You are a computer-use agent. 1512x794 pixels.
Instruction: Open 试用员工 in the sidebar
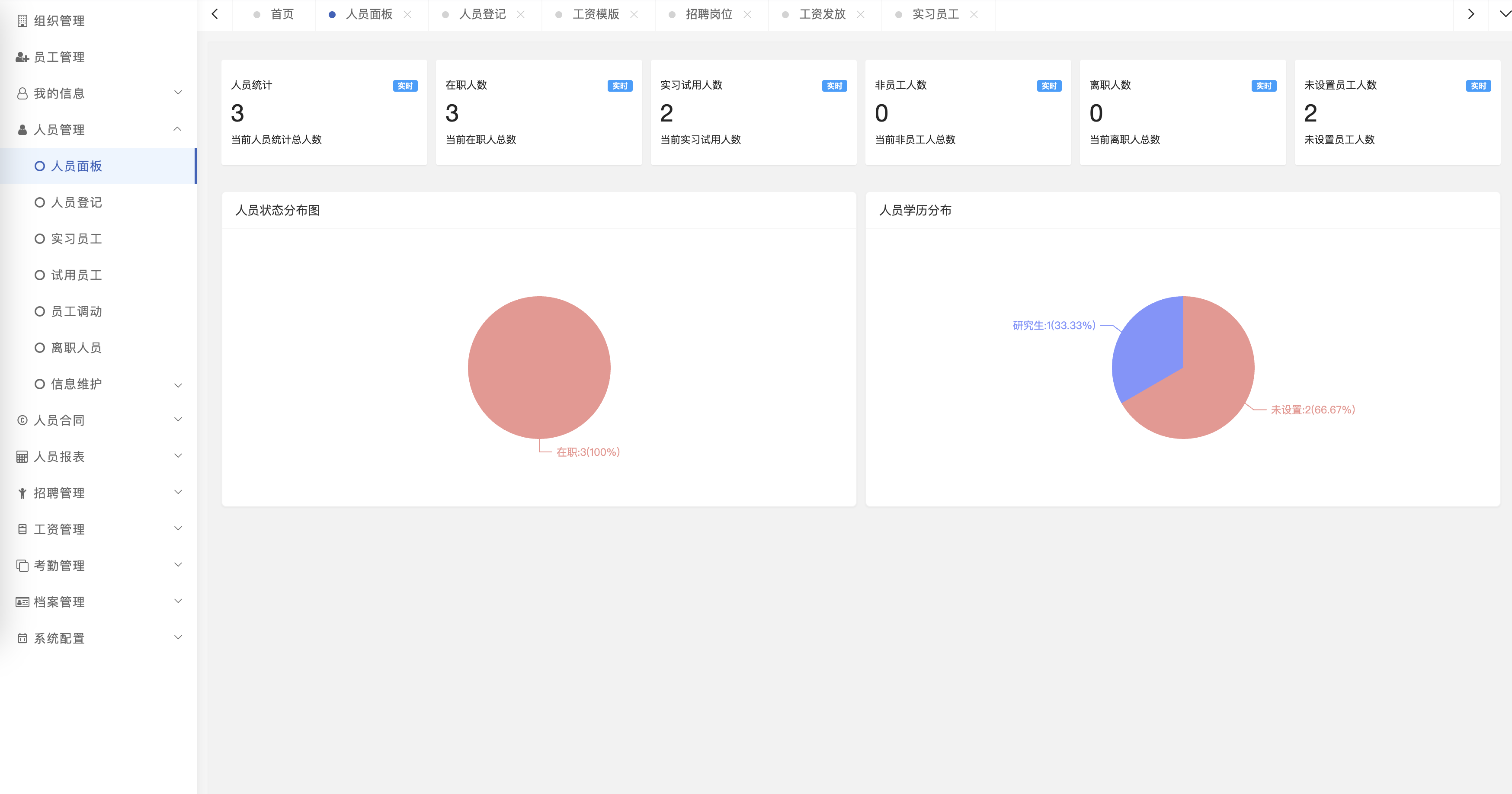(x=98, y=275)
